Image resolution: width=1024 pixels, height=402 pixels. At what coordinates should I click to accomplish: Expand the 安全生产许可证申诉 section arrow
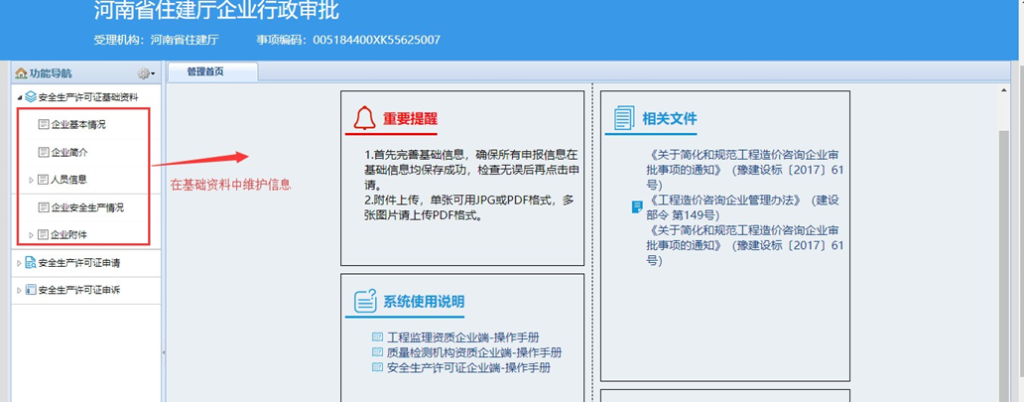click(x=19, y=290)
